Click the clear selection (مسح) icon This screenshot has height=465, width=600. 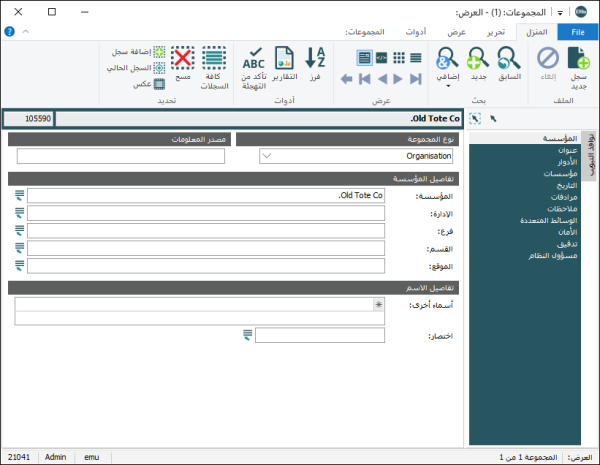coord(182,60)
